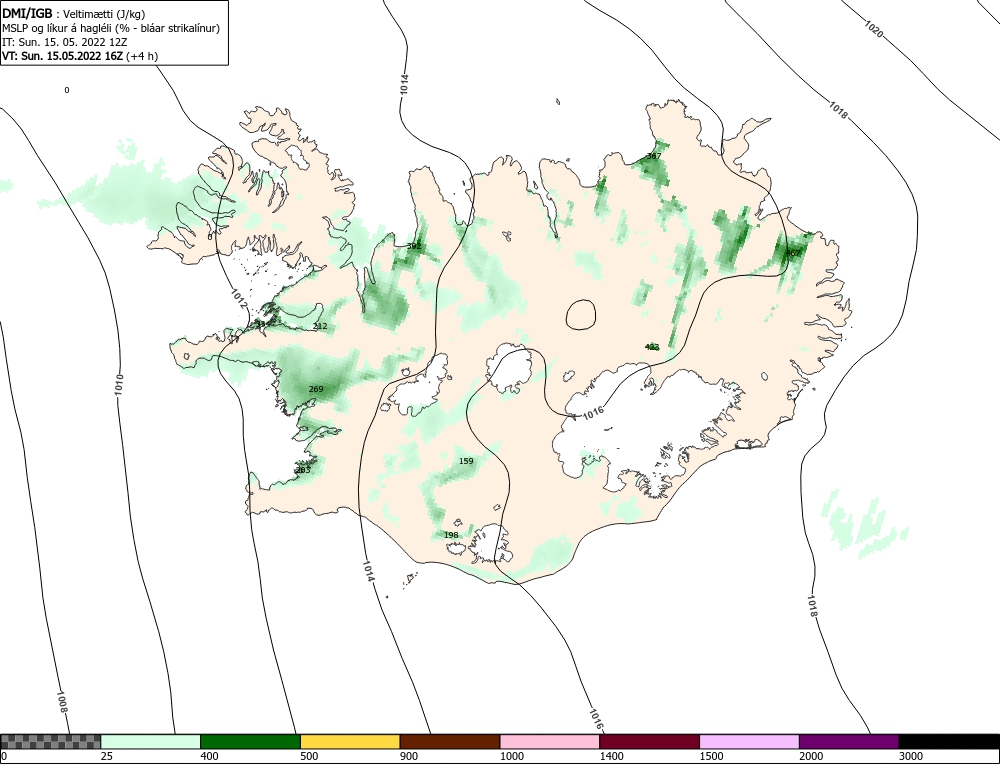
Task: Click the 'IT: Sun. 15. 05. 2022 12Z' line
Action: pos(65,42)
